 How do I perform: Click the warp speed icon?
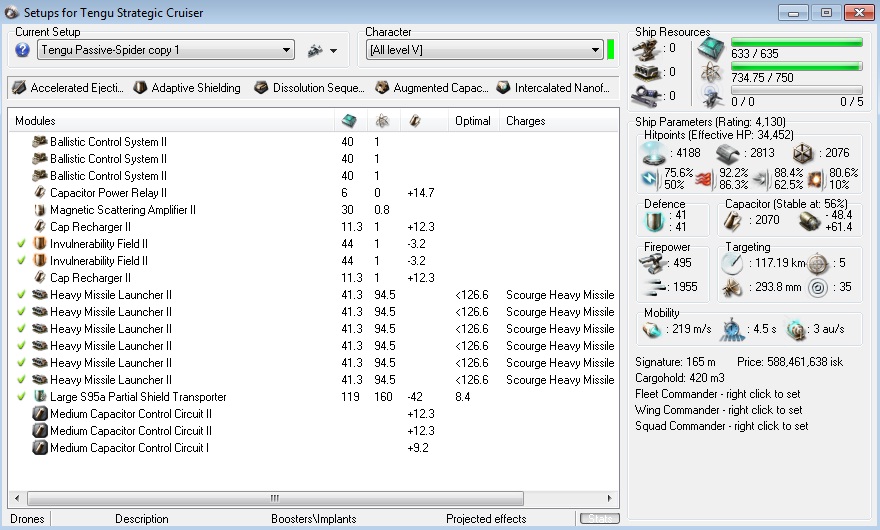click(x=796, y=330)
